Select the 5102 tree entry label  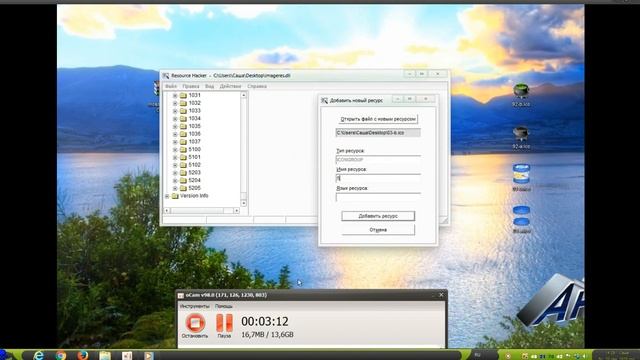tap(194, 165)
